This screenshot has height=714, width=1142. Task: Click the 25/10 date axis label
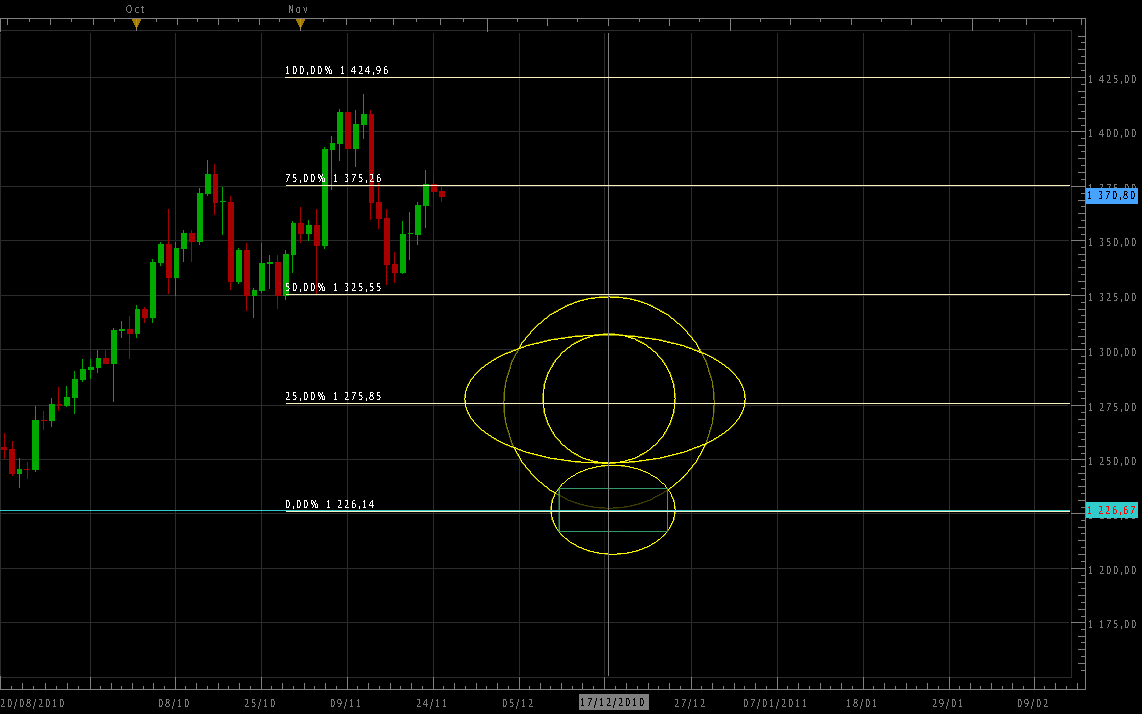260,704
